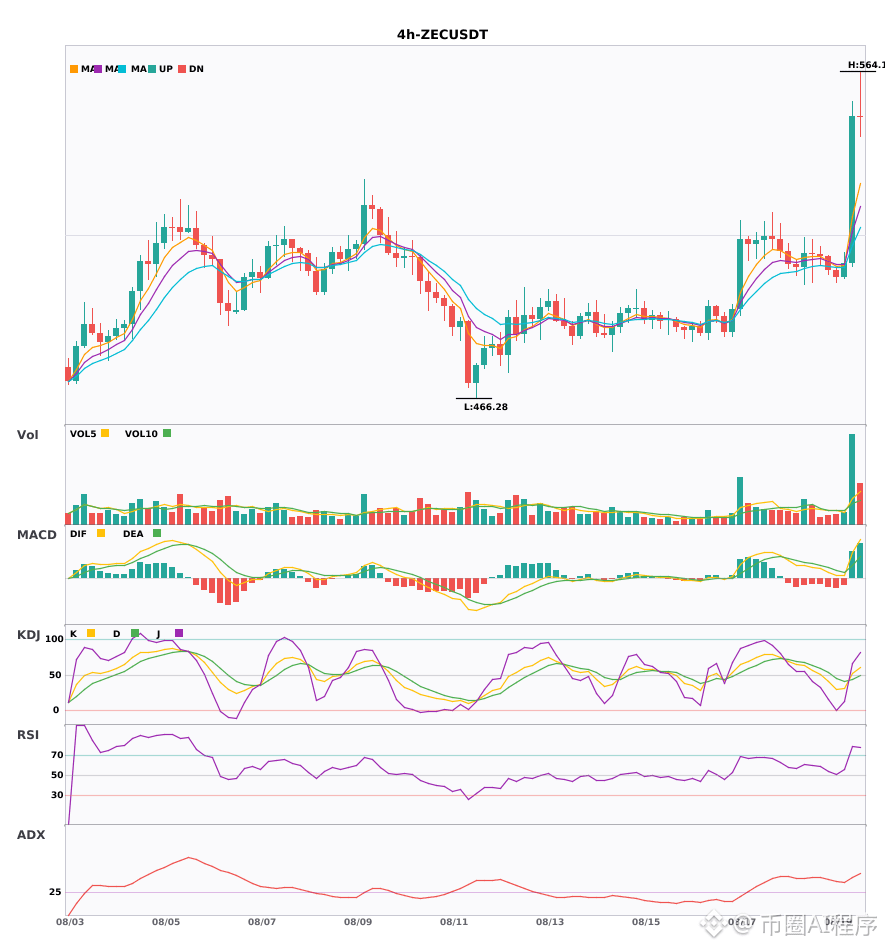The width and height of the screenshot is (885, 950).
Task: Click the VOL10 legend text
Action: click(x=141, y=434)
